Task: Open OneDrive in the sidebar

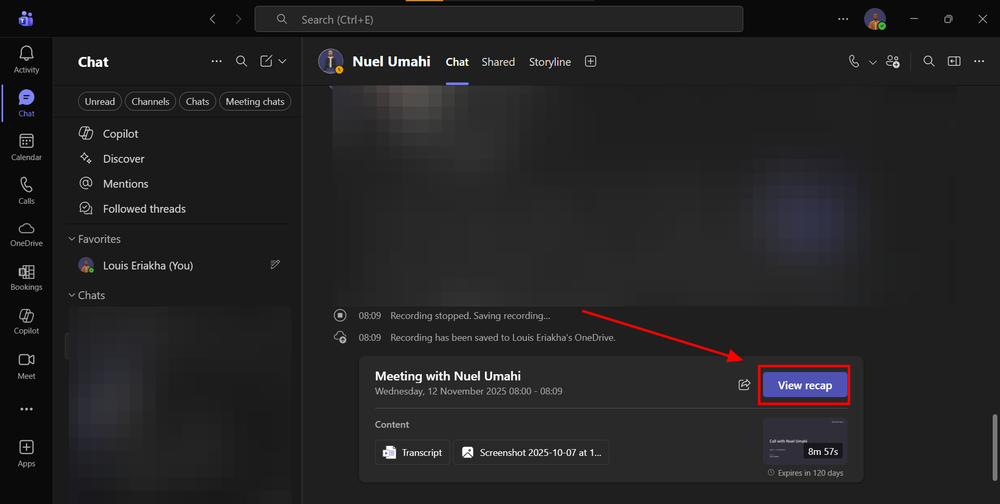Action: click(x=26, y=233)
